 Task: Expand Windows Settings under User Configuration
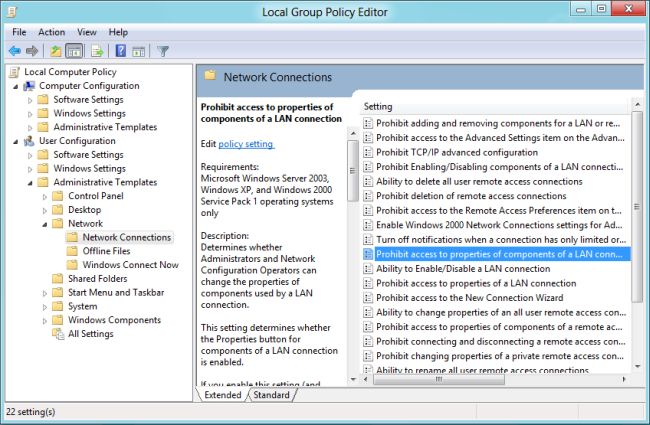tap(30, 169)
